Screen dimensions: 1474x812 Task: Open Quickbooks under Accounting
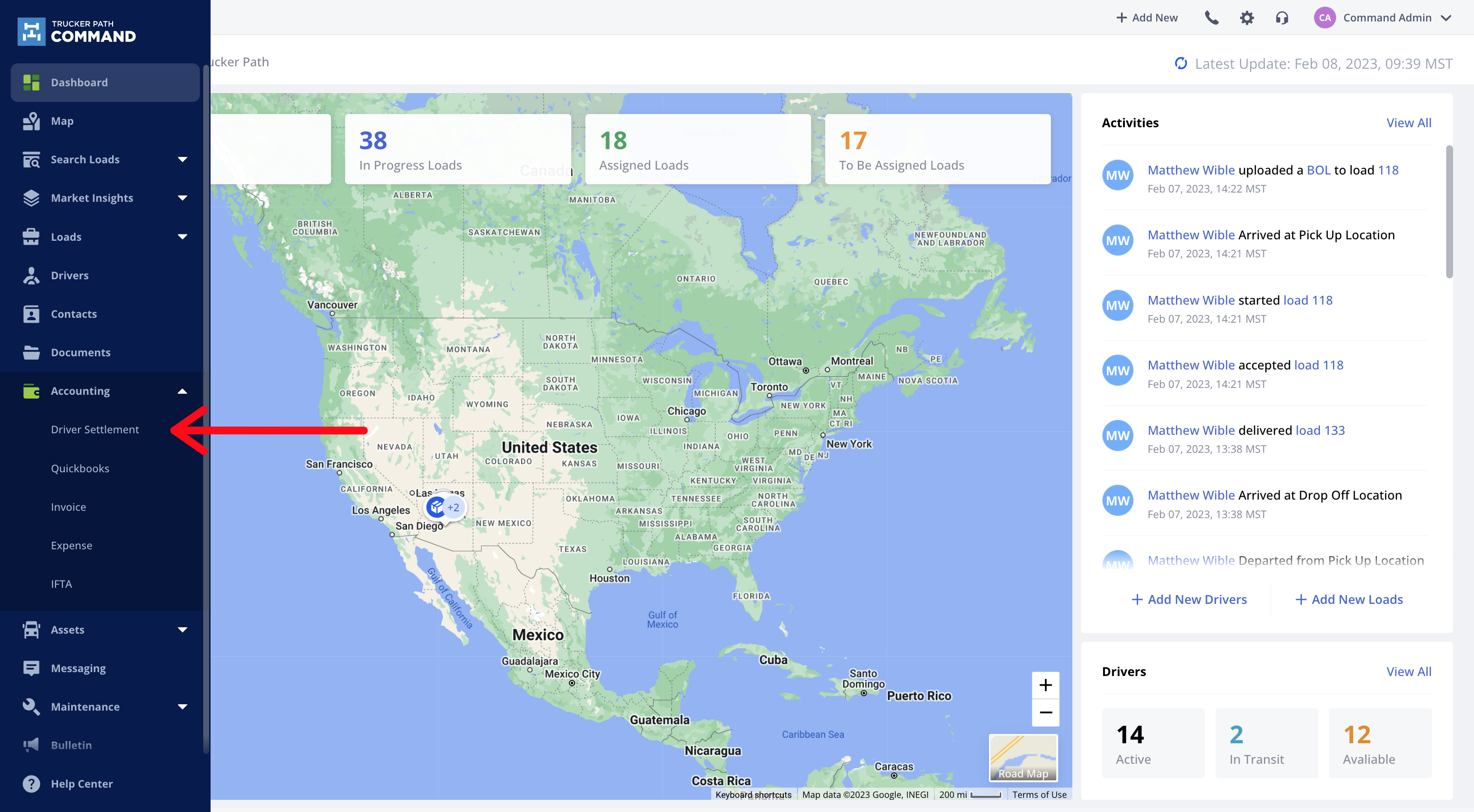tap(80, 469)
